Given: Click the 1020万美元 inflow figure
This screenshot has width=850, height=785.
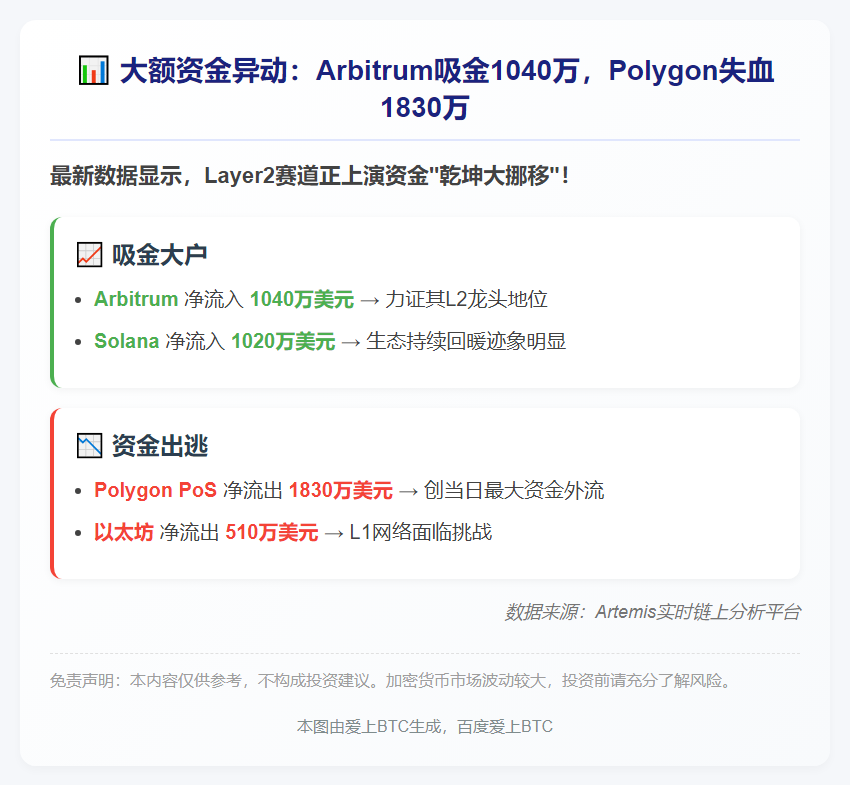Looking at the screenshot, I should point(283,342).
